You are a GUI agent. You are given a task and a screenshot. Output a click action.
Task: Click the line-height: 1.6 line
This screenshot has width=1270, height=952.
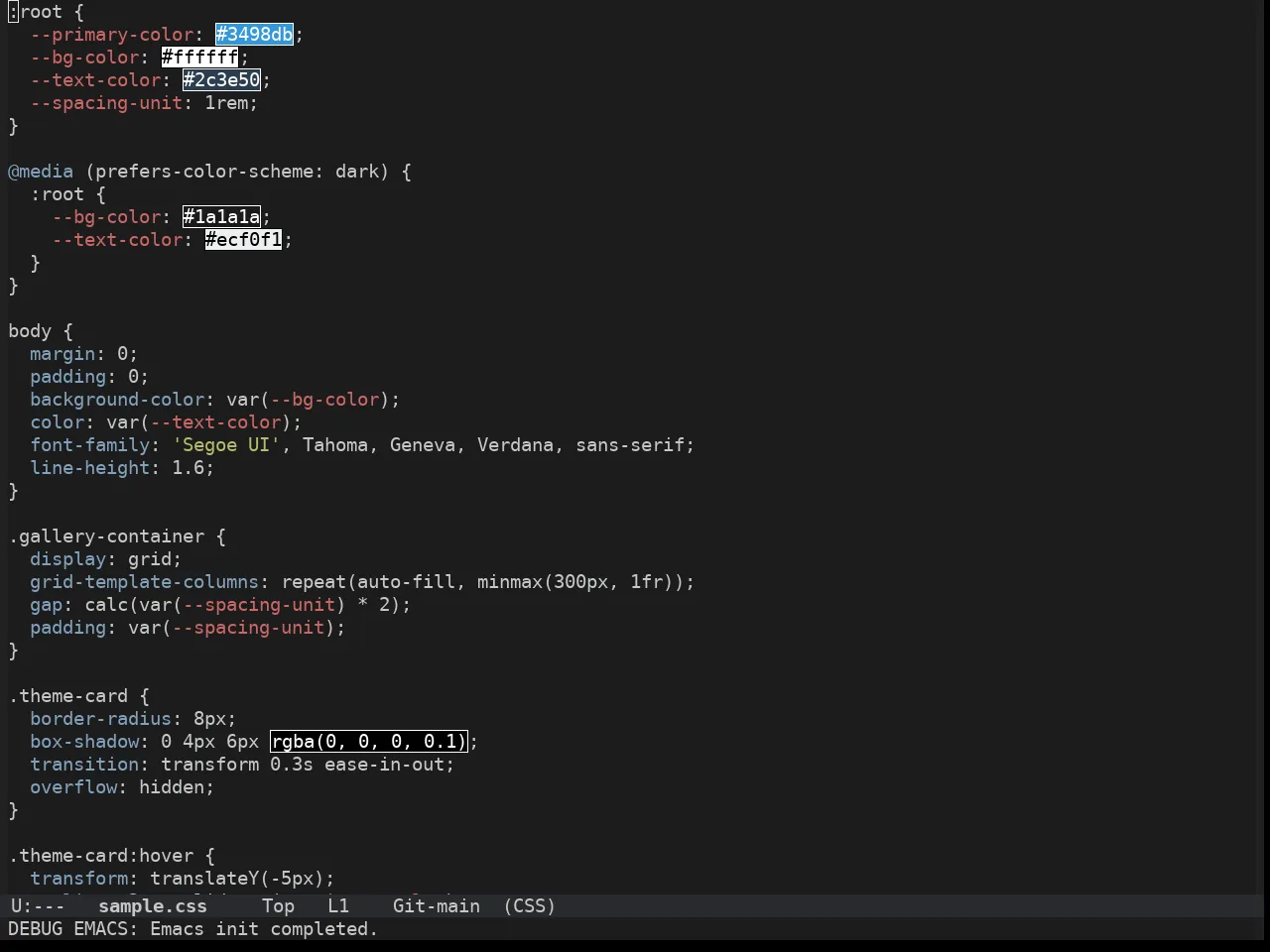click(122, 468)
